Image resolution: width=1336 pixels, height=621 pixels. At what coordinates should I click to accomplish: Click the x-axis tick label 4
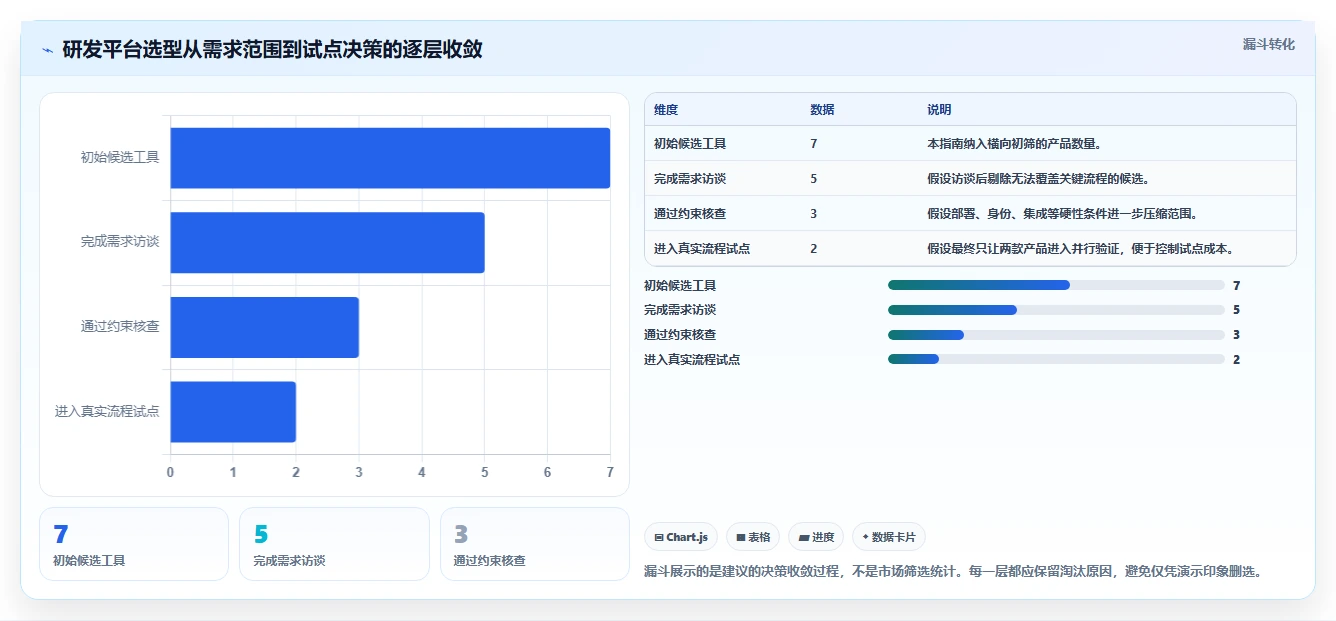click(422, 472)
